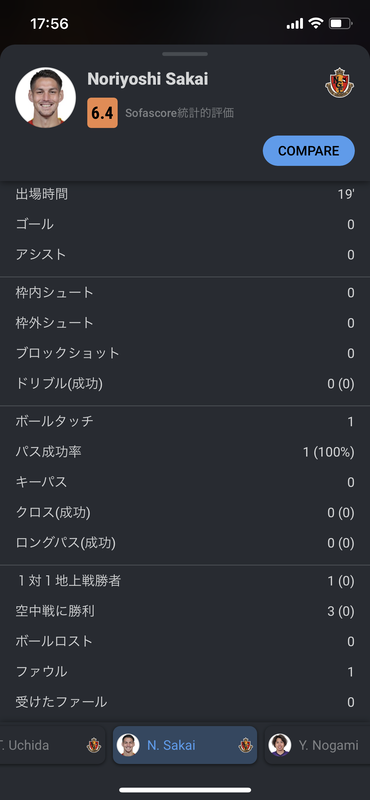Switch to the Uchida player tab

pyautogui.click(x=53, y=745)
